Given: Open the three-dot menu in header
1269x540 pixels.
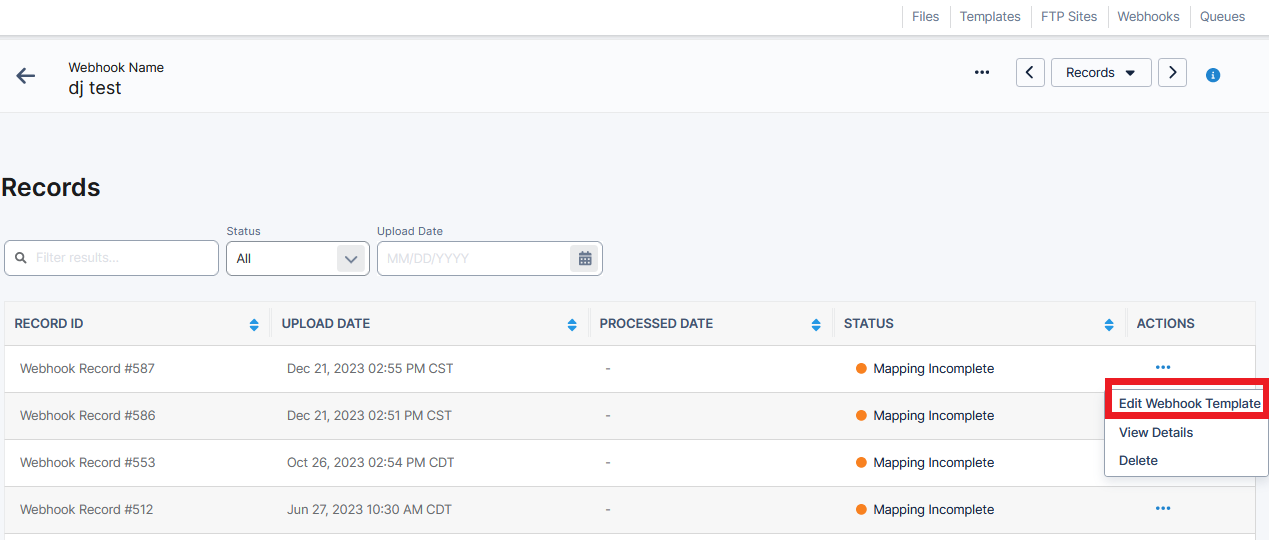Looking at the screenshot, I should tap(981, 73).
